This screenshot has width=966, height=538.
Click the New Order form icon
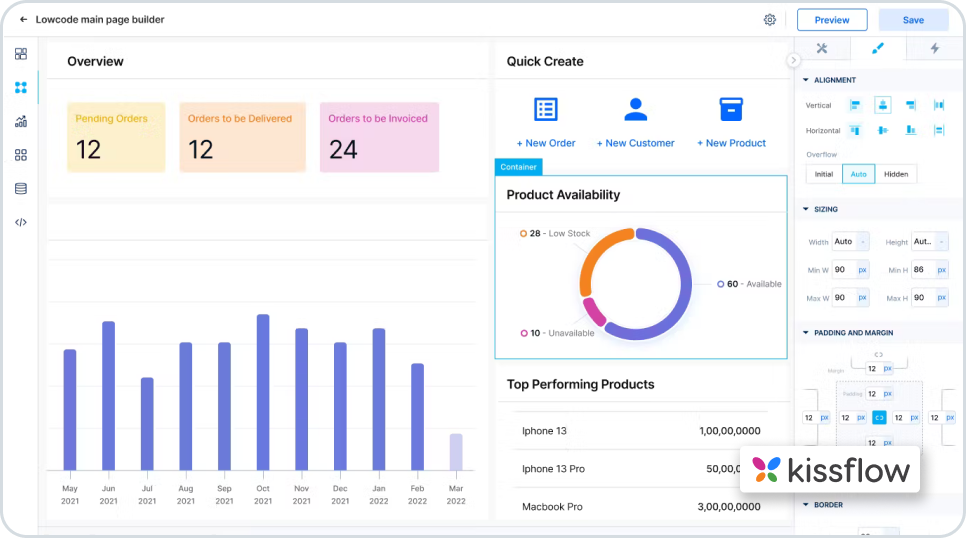(545, 109)
